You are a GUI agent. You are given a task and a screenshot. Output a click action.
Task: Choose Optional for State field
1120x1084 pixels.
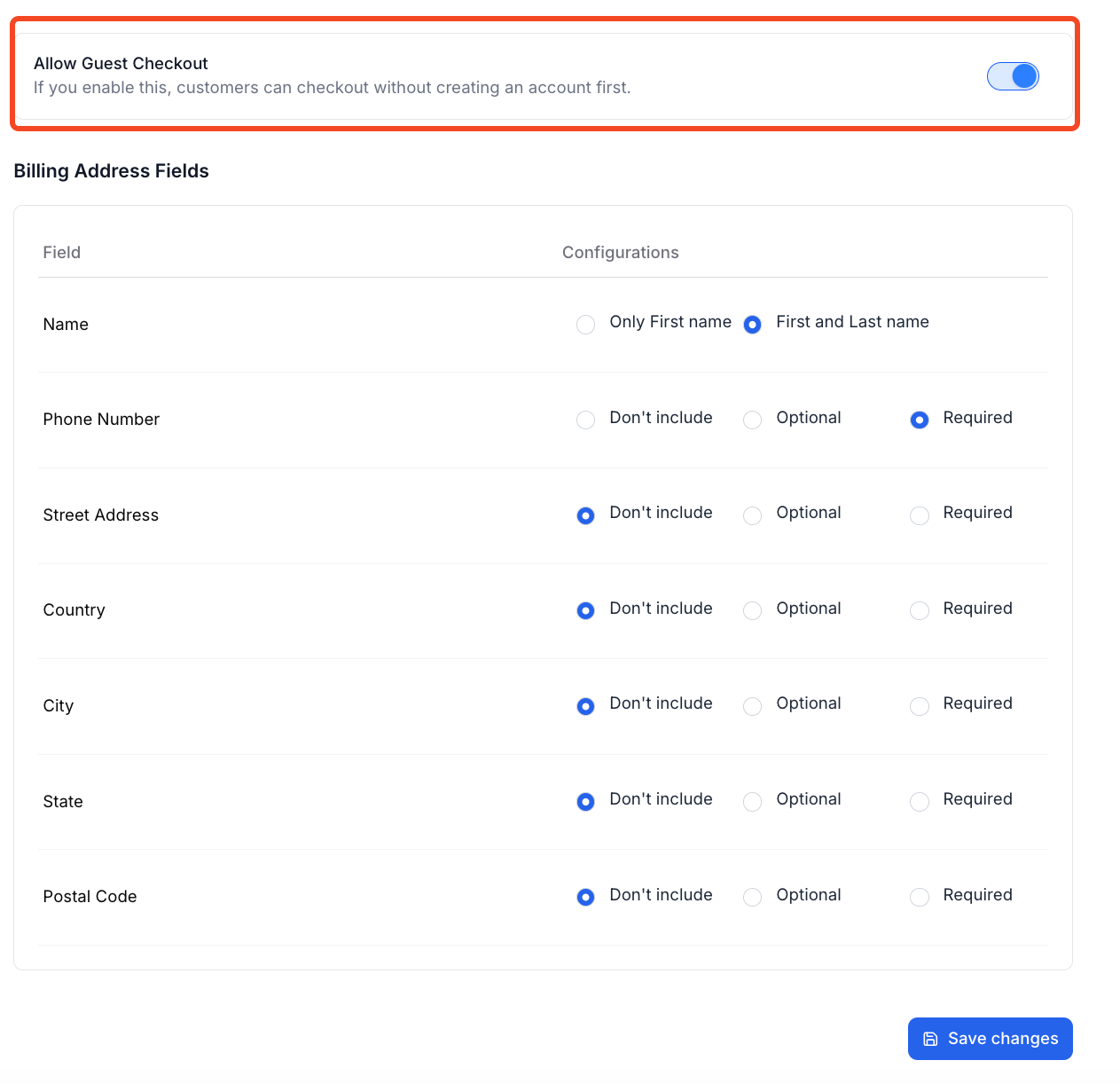752,802
